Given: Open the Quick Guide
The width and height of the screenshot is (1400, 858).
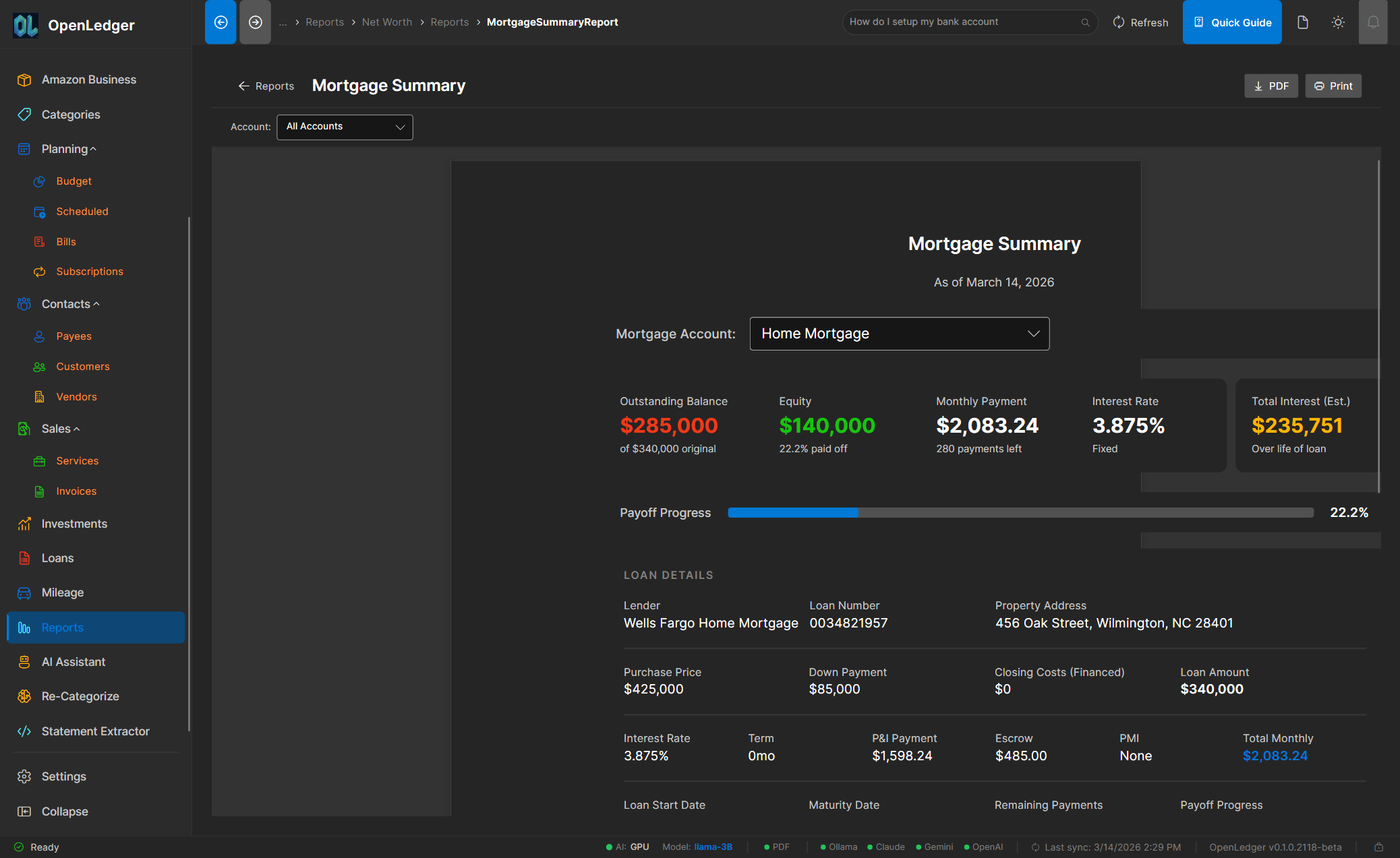Looking at the screenshot, I should click(1232, 22).
